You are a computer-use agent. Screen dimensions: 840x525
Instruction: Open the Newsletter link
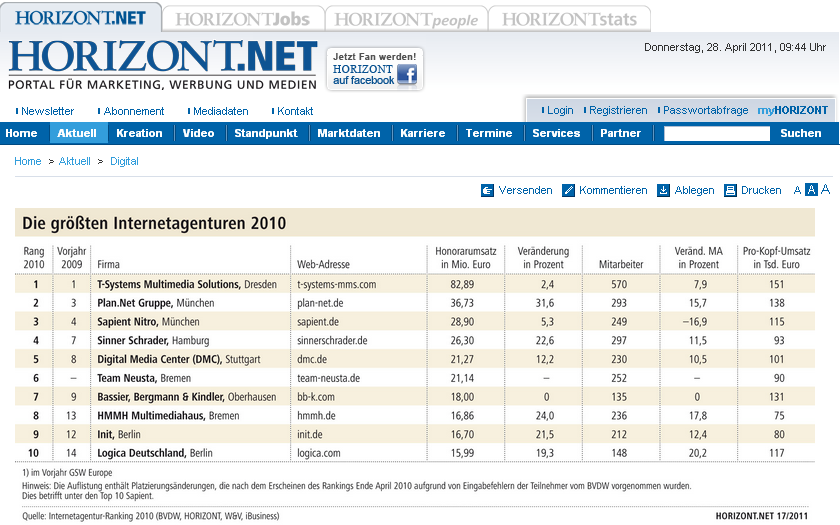point(47,111)
